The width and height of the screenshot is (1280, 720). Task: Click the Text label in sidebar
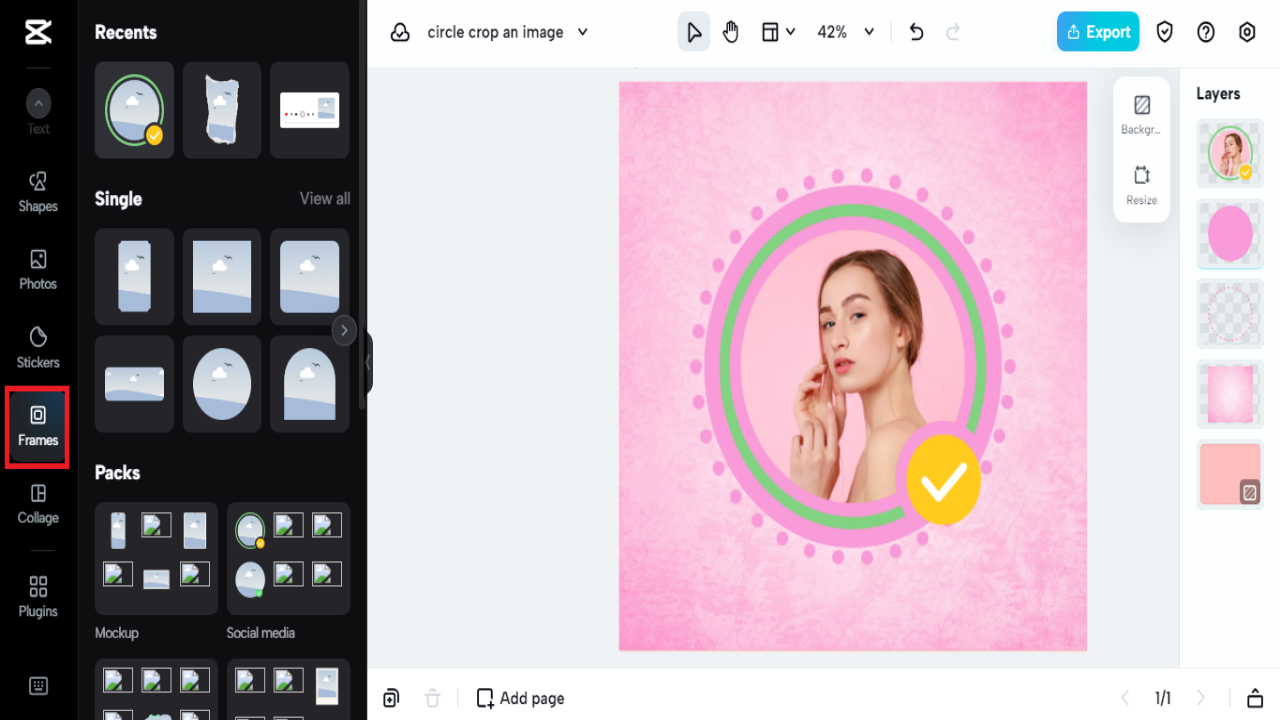click(38, 129)
